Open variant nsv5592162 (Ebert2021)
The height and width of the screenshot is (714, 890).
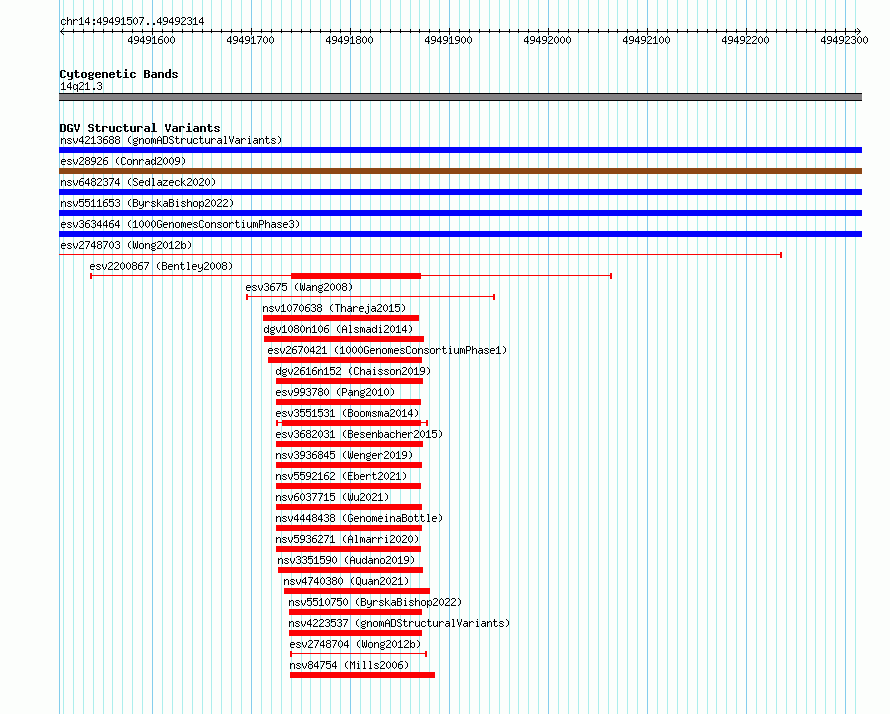click(x=341, y=476)
